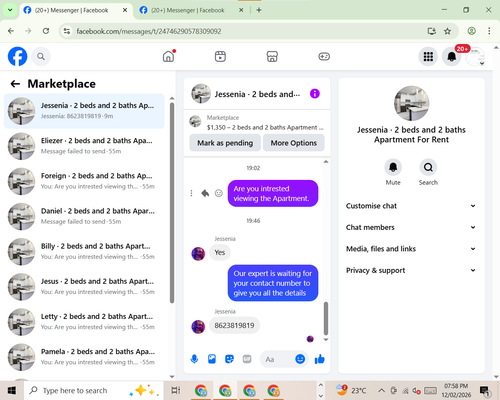Expand Chat members section
Viewport: 500px width, 400px height.
(x=411, y=227)
